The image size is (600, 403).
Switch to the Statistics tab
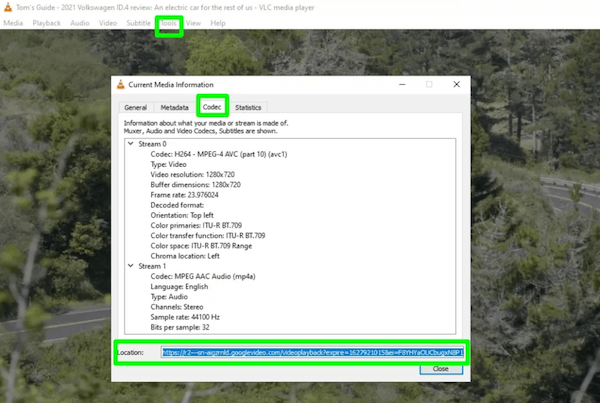point(248,108)
